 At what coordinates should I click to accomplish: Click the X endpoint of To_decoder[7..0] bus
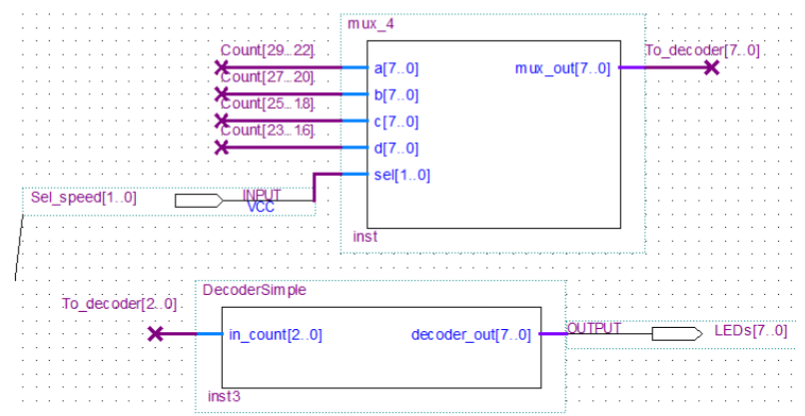711,67
